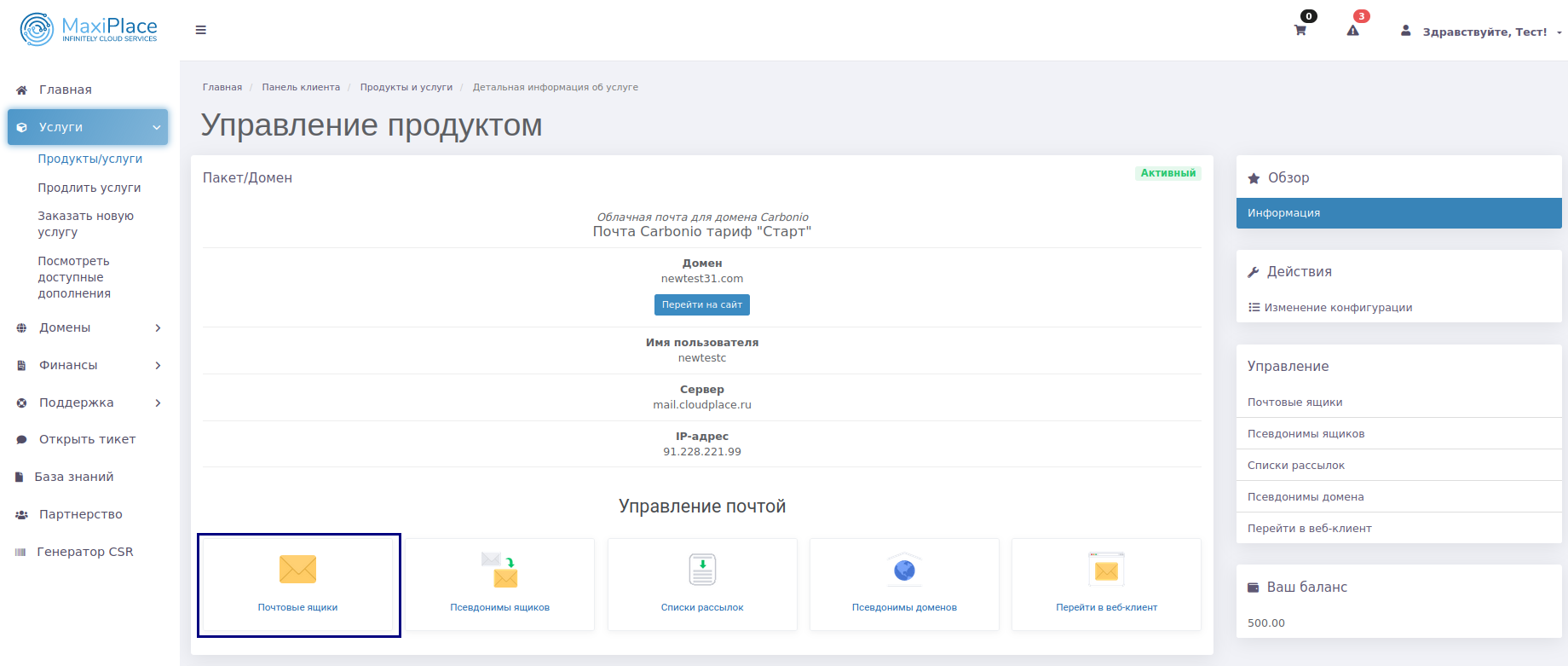Expand the Поддержка submenu arrow

tap(158, 402)
